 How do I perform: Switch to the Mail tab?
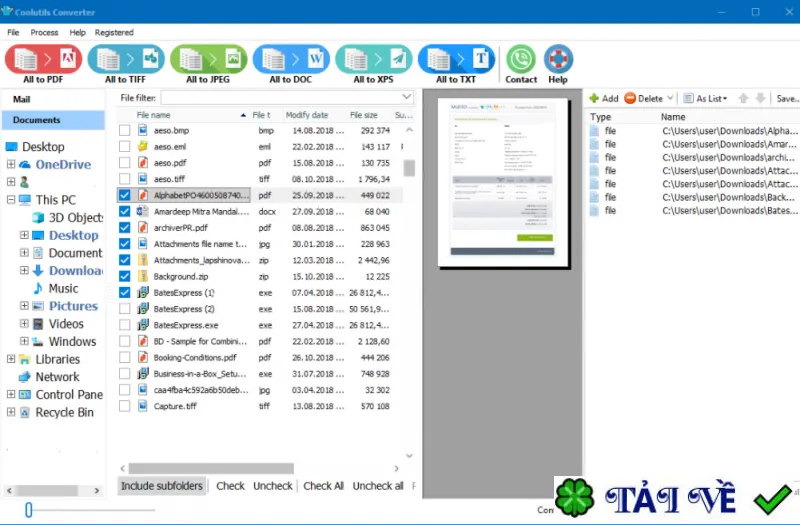coord(53,99)
